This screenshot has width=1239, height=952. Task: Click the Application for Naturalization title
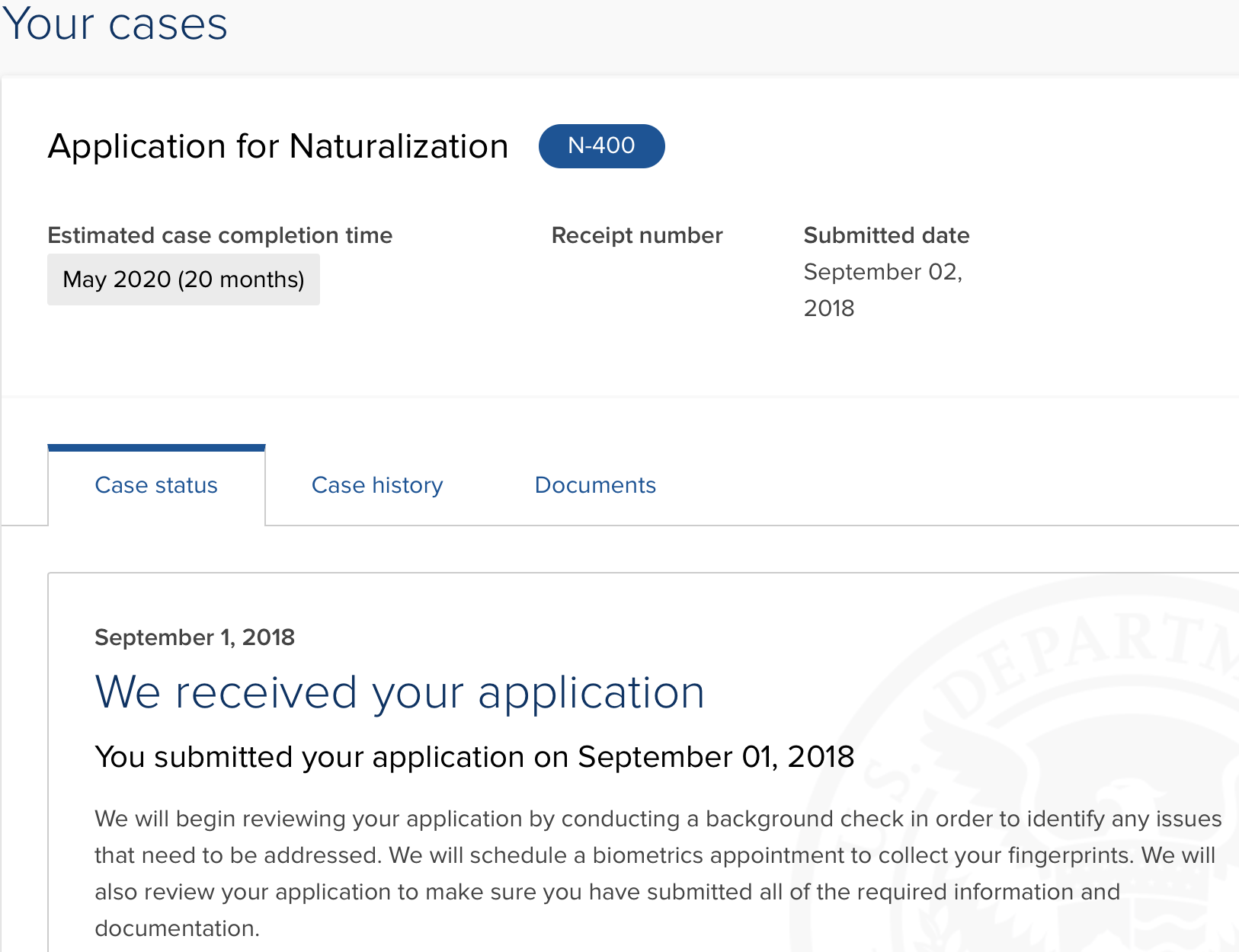(278, 146)
